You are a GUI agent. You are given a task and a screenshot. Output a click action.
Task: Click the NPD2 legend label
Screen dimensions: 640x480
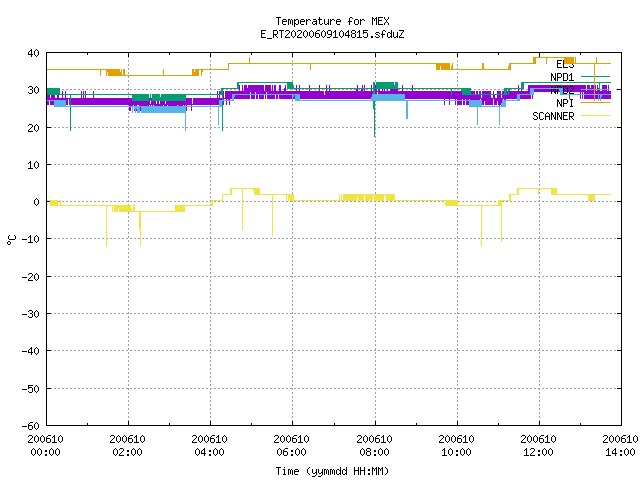click(562, 90)
